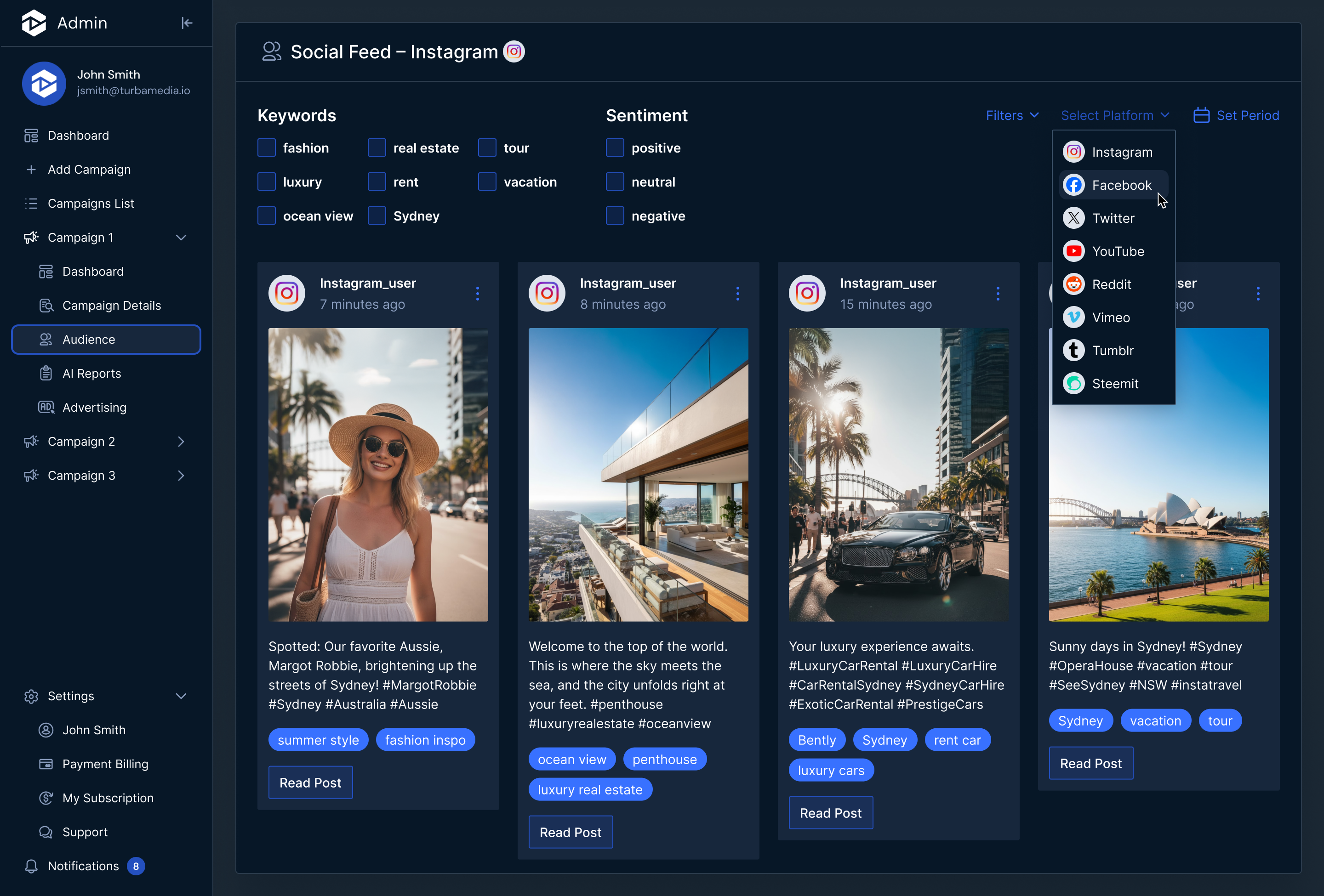The height and width of the screenshot is (896, 1324).
Task: Choose Vimeo from the platform menu
Action: tap(1110, 318)
